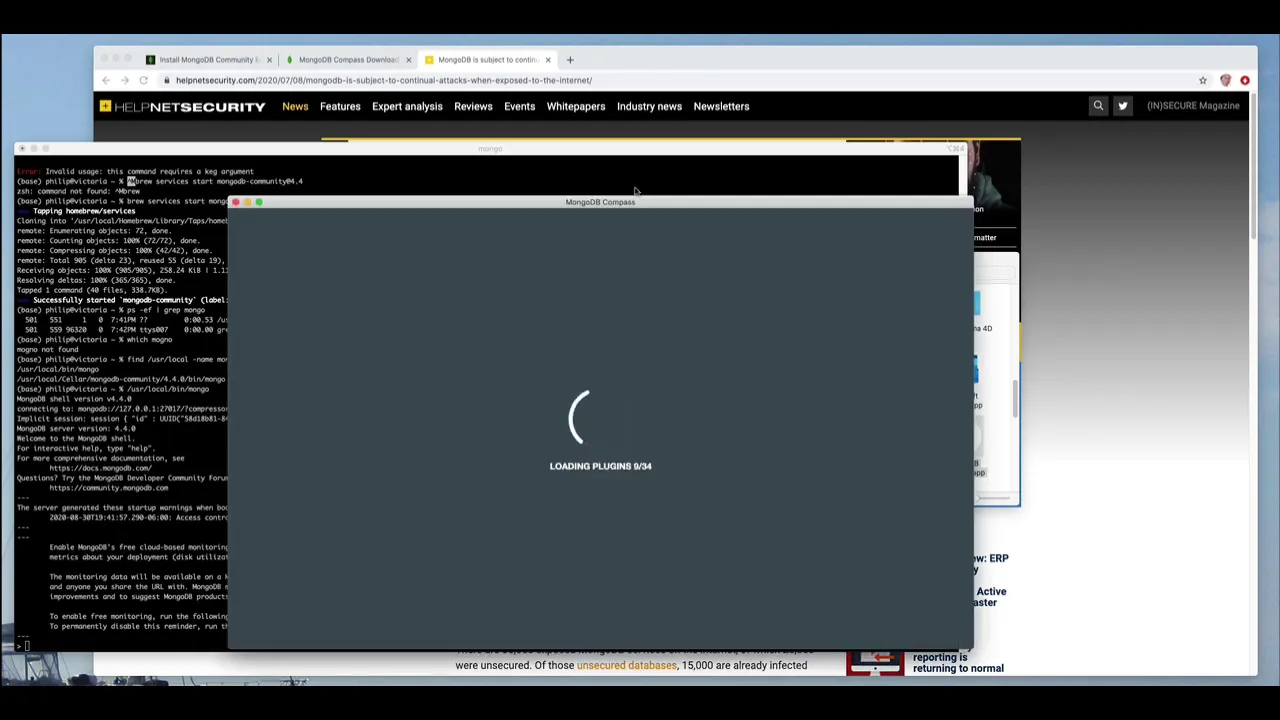This screenshot has width=1280, height=720.
Task: Switch to MongoDB Compass Download tab
Action: click(x=347, y=60)
